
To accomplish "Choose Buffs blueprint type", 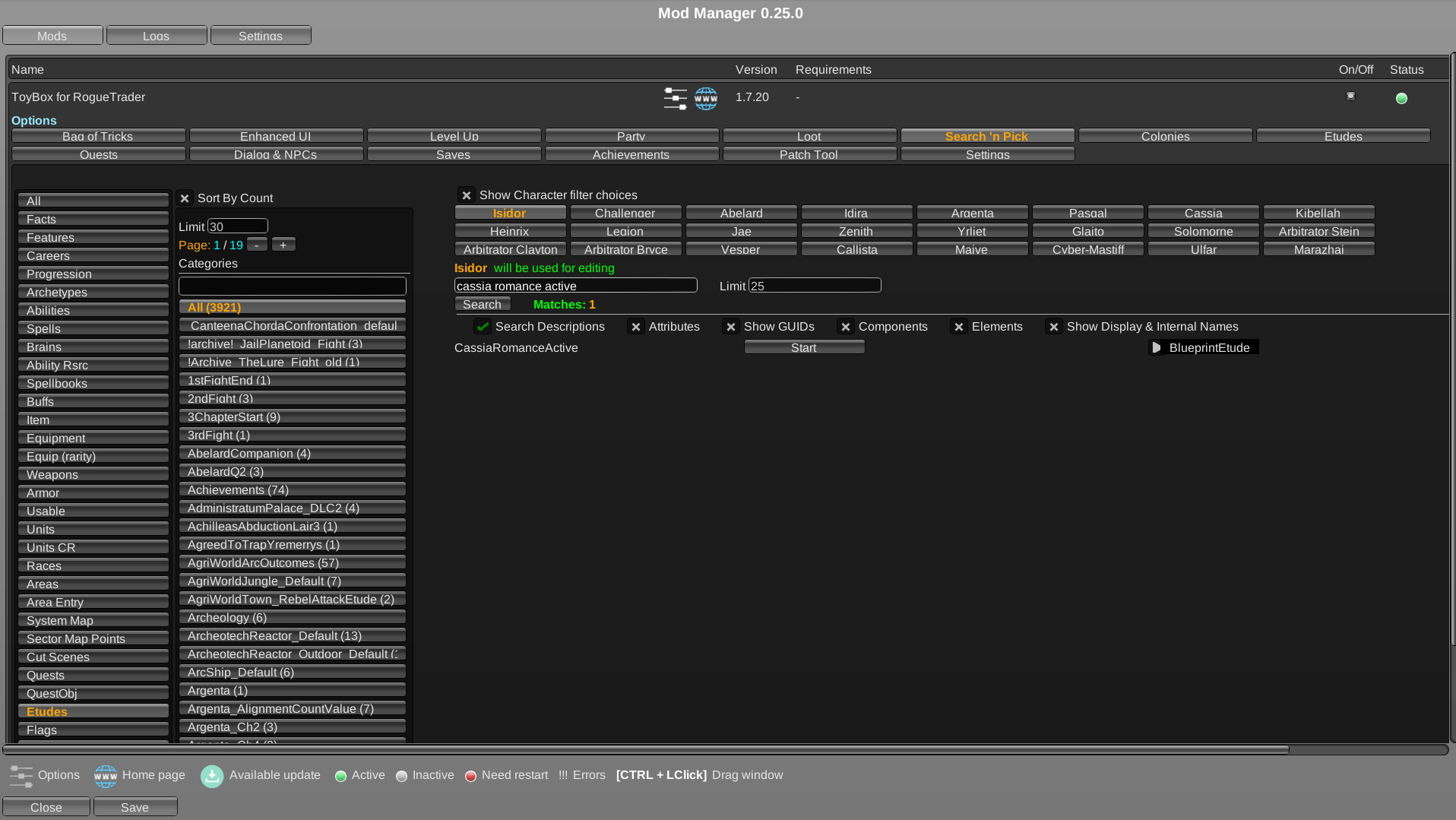I will [93, 401].
